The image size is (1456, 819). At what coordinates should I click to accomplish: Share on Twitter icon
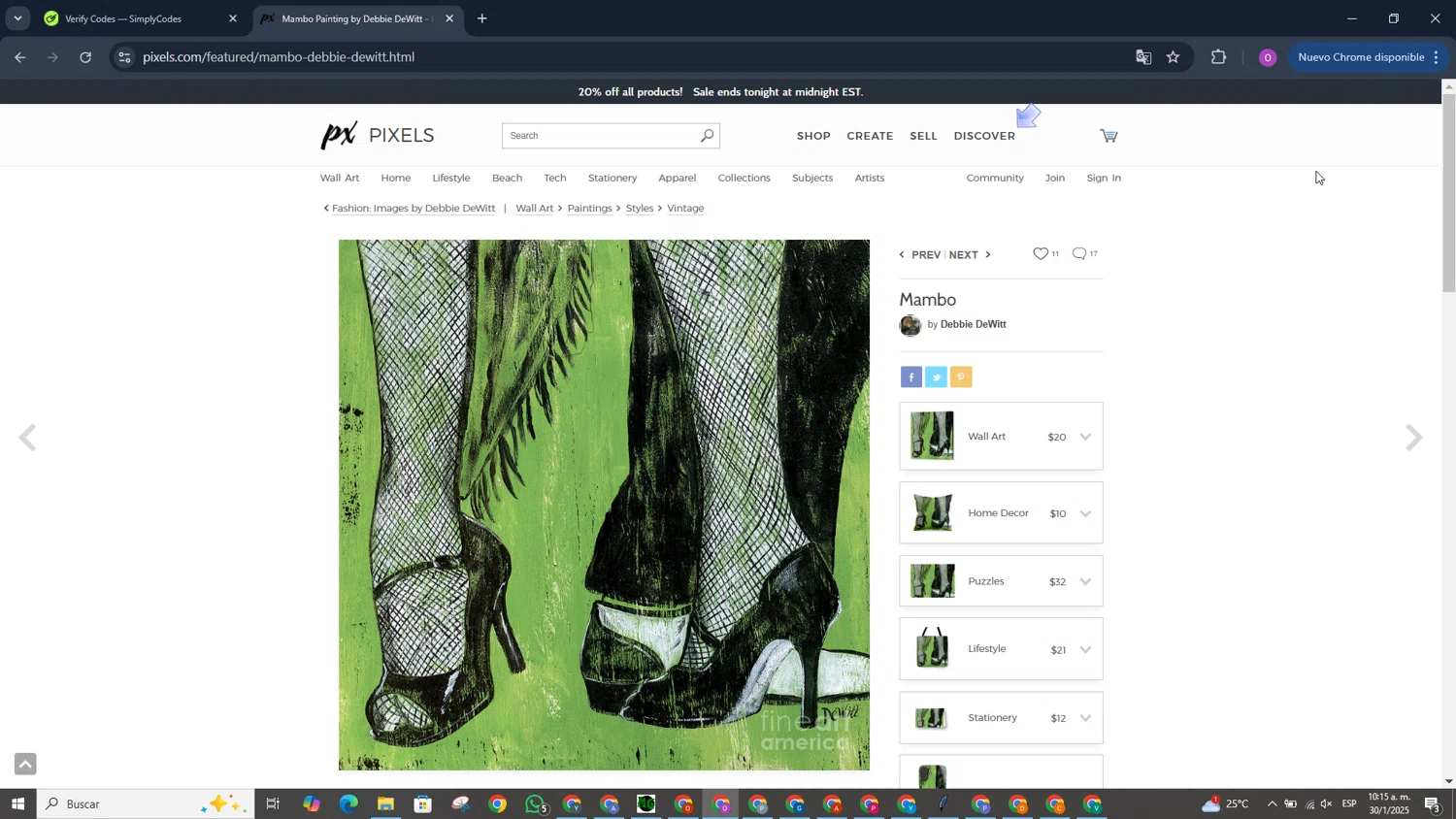(936, 377)
